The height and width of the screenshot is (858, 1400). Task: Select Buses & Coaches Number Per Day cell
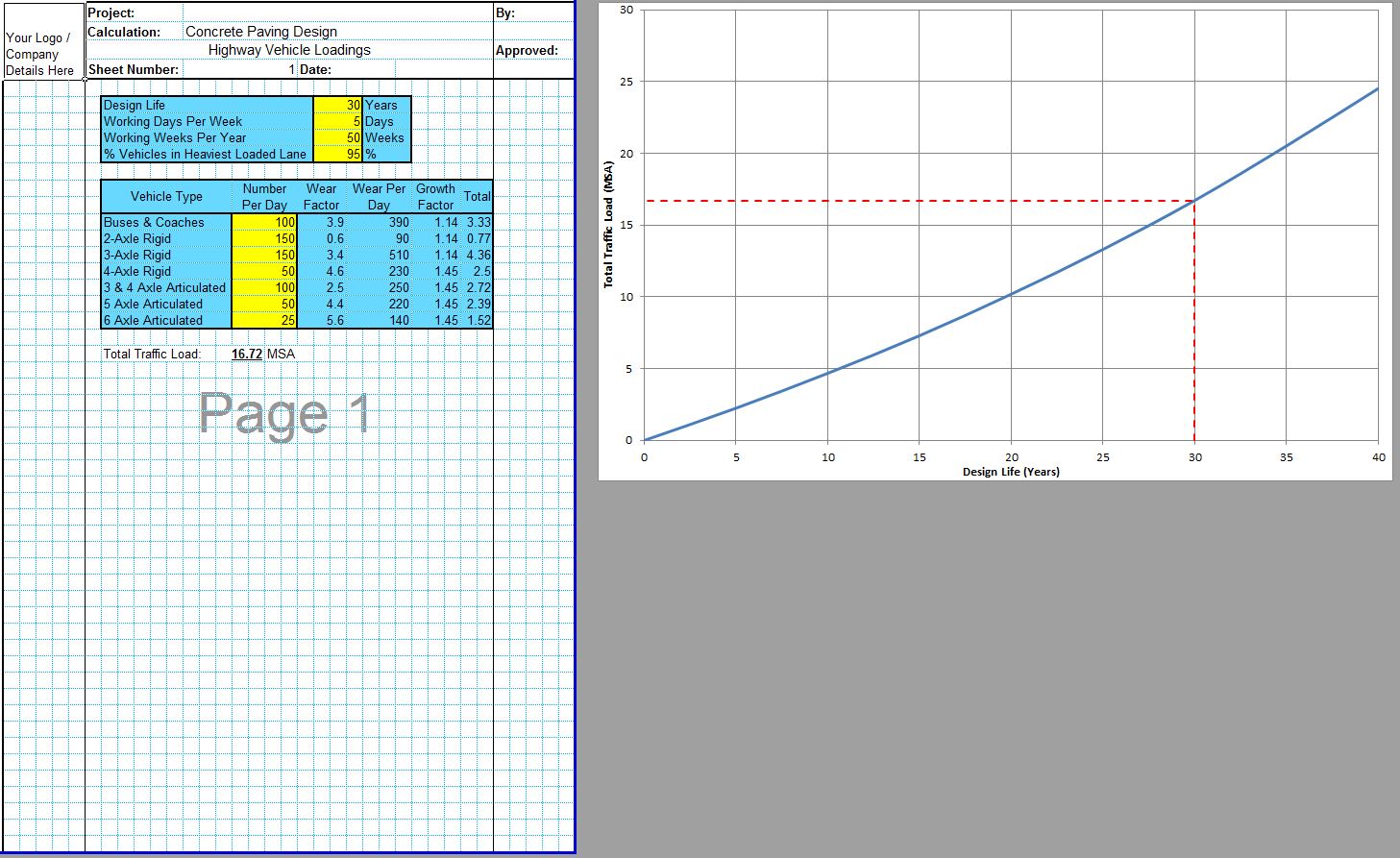coord(264,222)
